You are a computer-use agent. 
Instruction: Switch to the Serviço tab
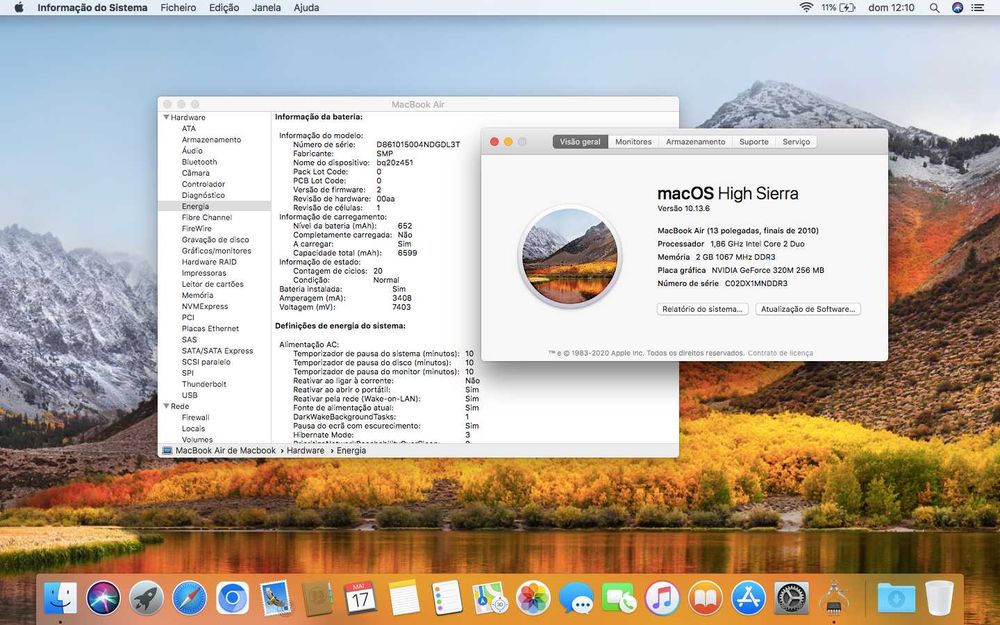796,142
